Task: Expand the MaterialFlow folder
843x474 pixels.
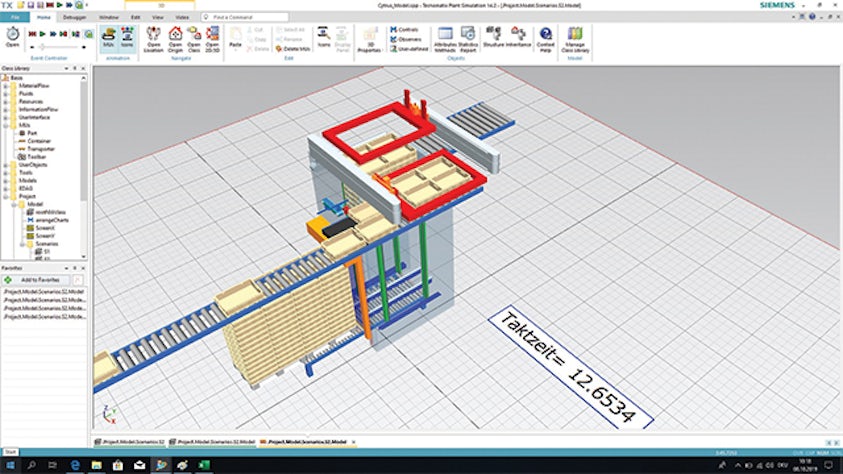Action: point(5,86)
